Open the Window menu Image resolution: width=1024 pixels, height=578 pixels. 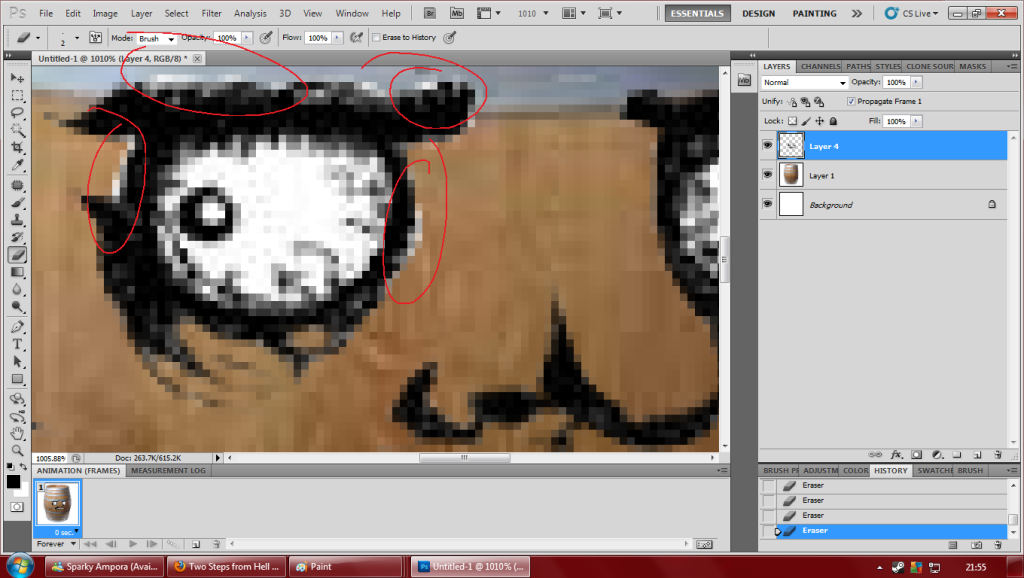[352, 13]
